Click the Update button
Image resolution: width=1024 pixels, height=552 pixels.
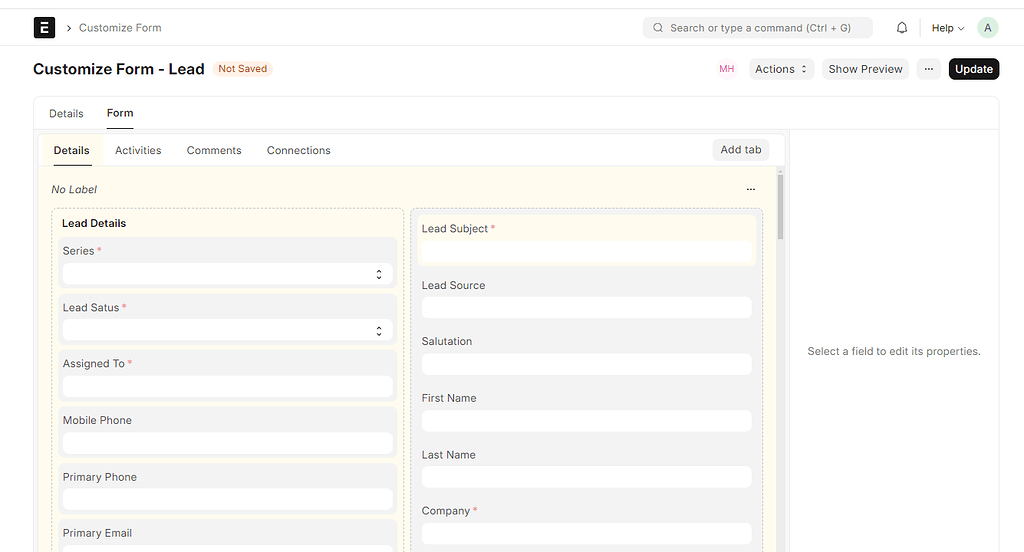pos(974,69)
